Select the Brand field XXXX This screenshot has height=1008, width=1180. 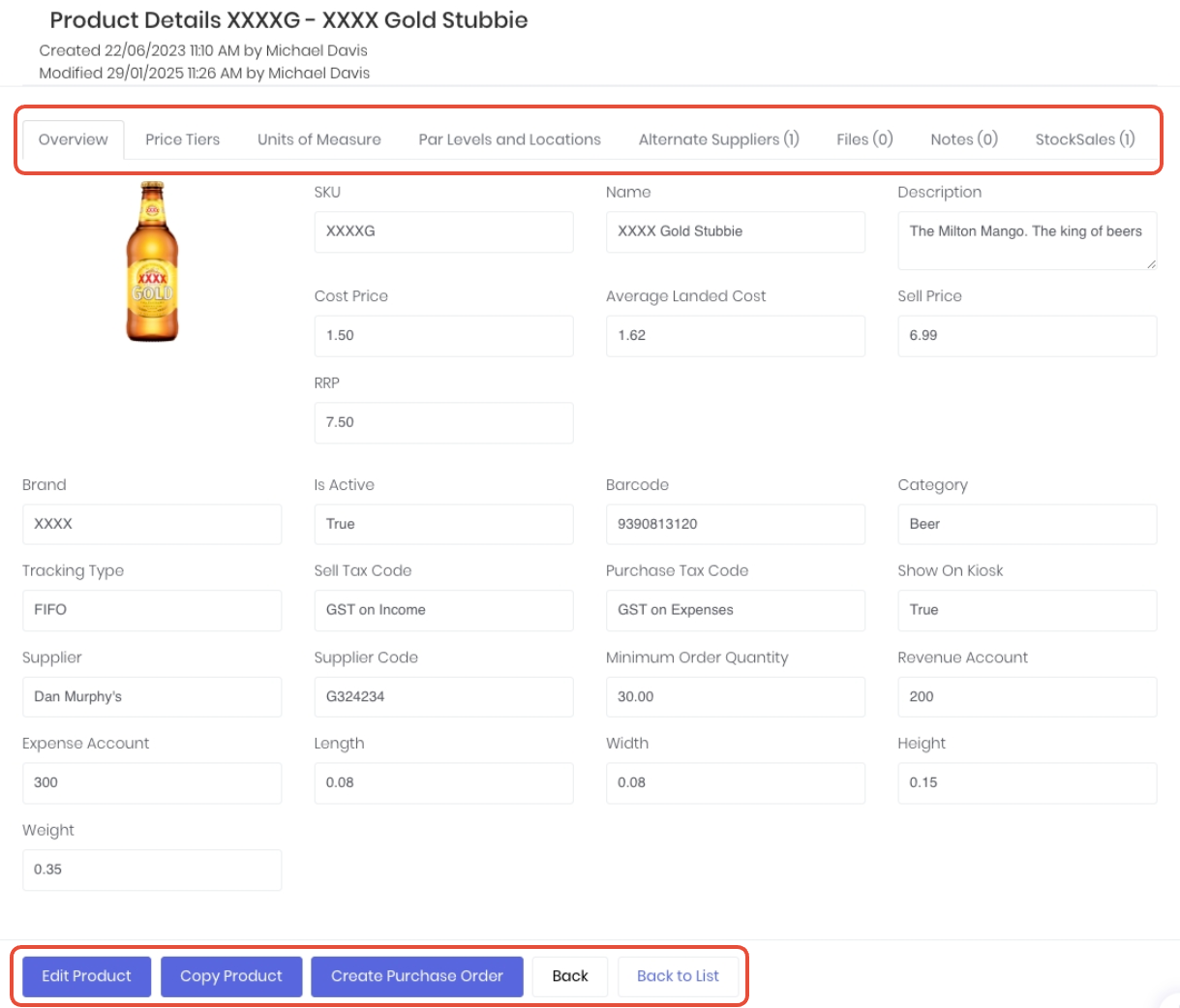click(152, 524)
